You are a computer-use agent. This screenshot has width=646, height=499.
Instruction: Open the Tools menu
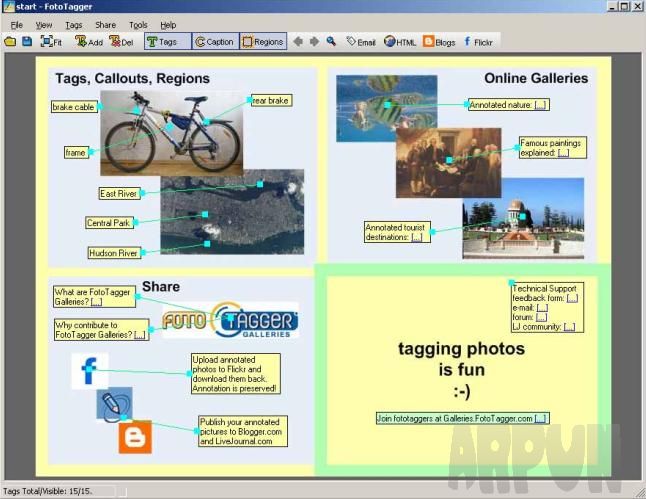[138, 25]
